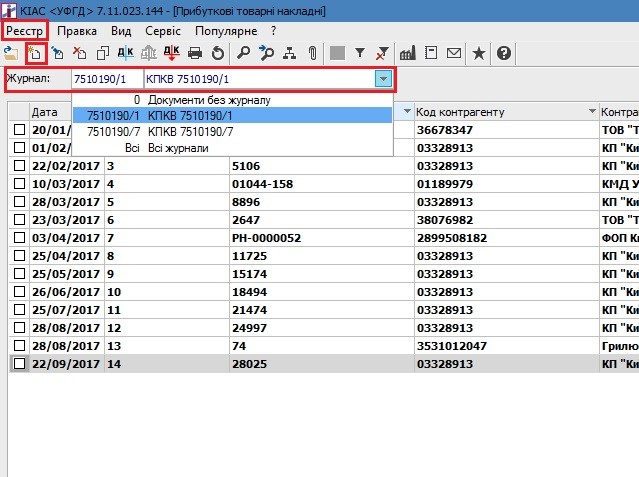639x477 pixels.
Task: Click document number PH-0000052
Action: point(267,238)
